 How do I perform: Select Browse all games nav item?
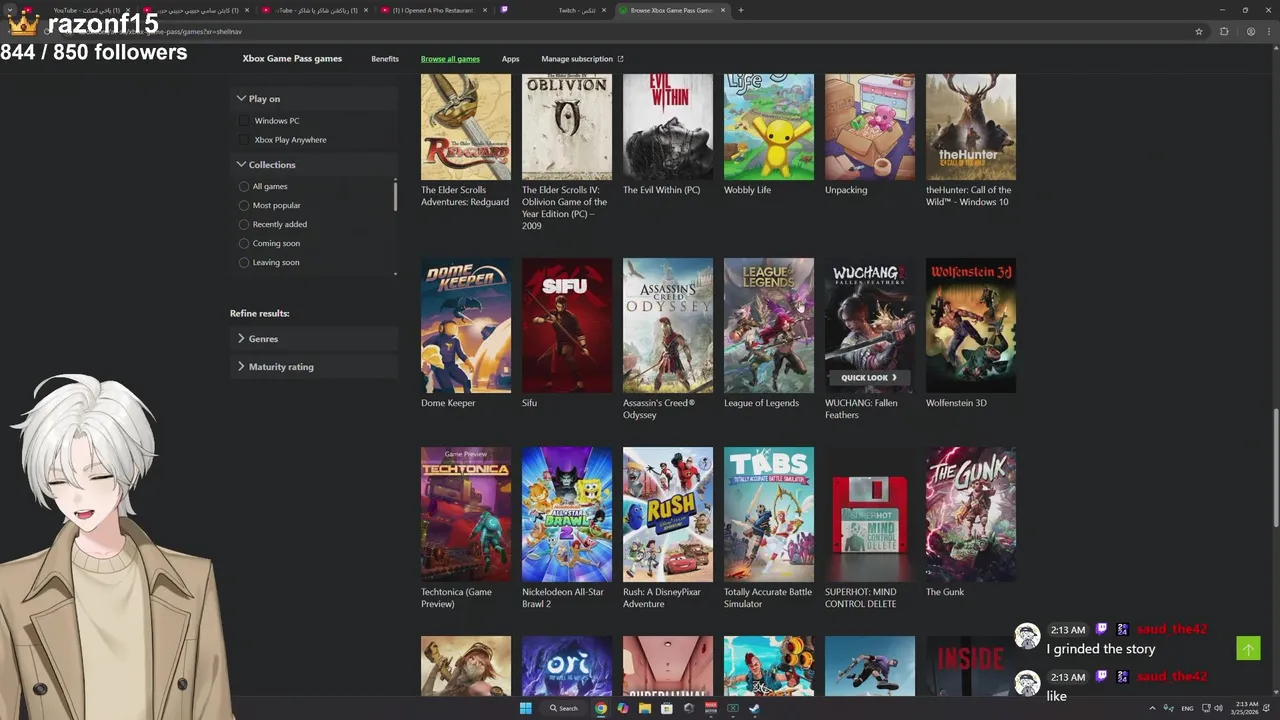450,59
